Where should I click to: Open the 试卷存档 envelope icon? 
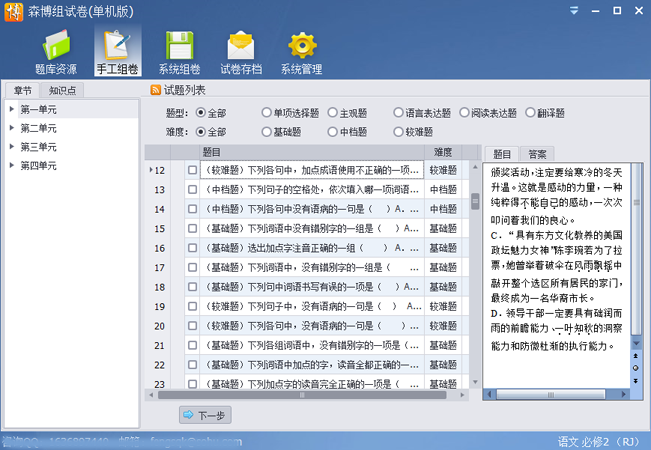tap(241, 47)
